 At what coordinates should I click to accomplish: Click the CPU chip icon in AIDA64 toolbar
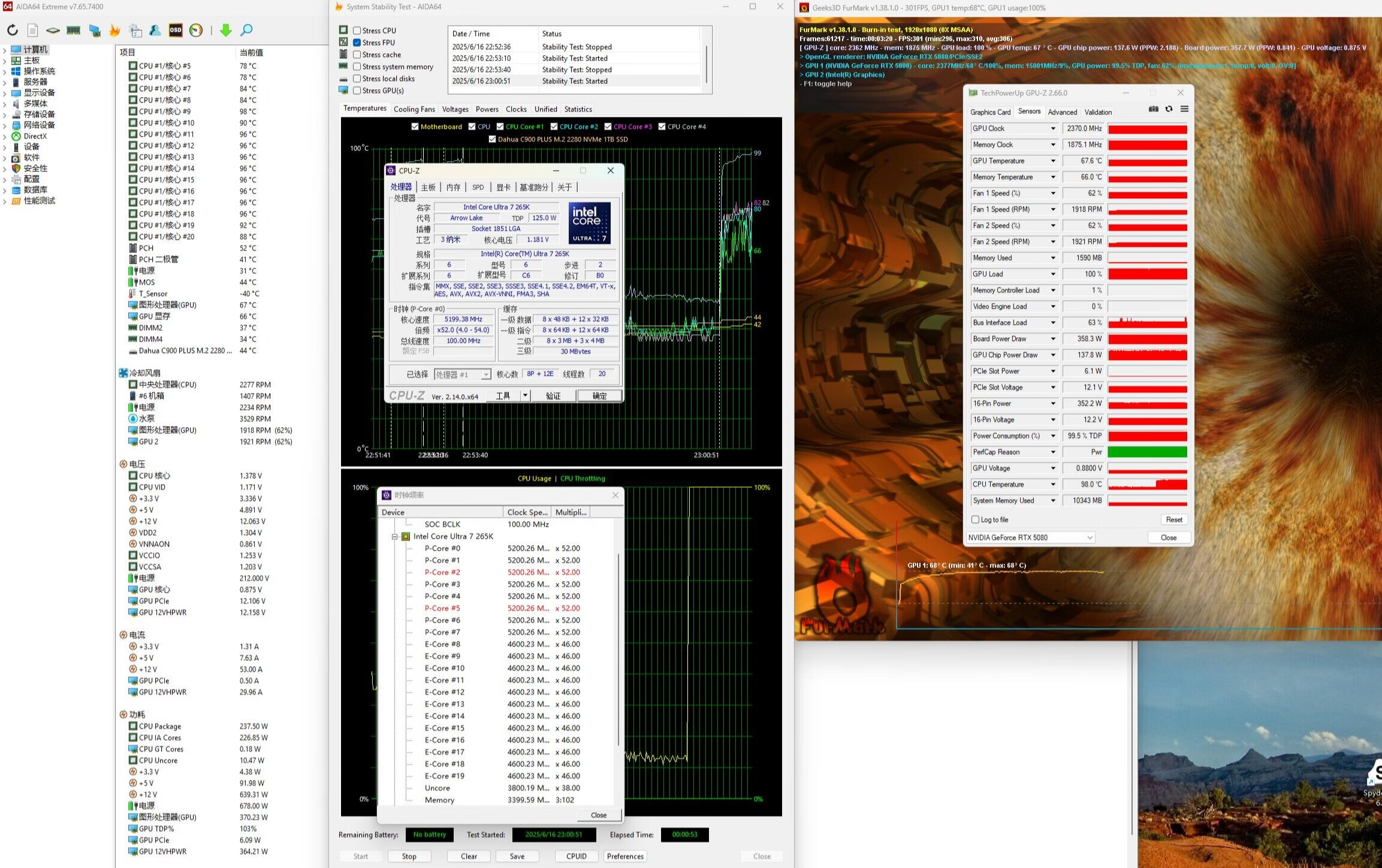pyautogui.click(x=53, y=30)
